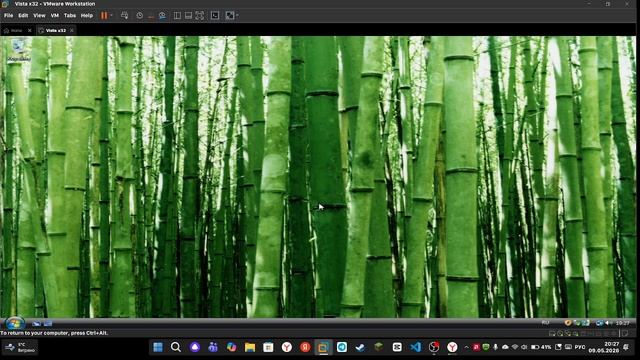640x360 pixels.
Task: Open the Windows taskbar Search icon
Action: (176, 347)
